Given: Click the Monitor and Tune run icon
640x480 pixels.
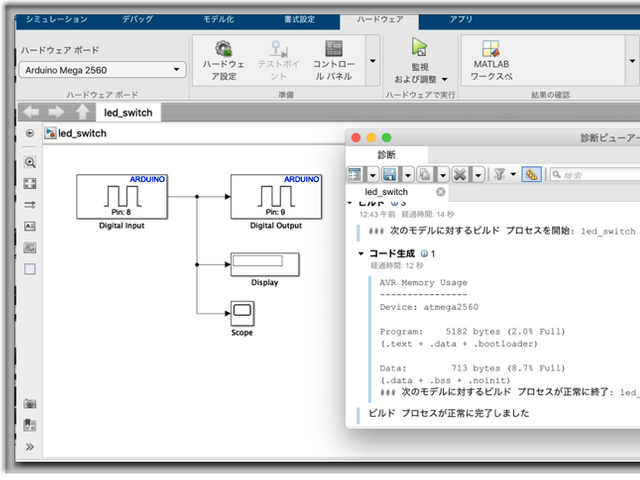Looking at the screenshot, I should [419, 46].
